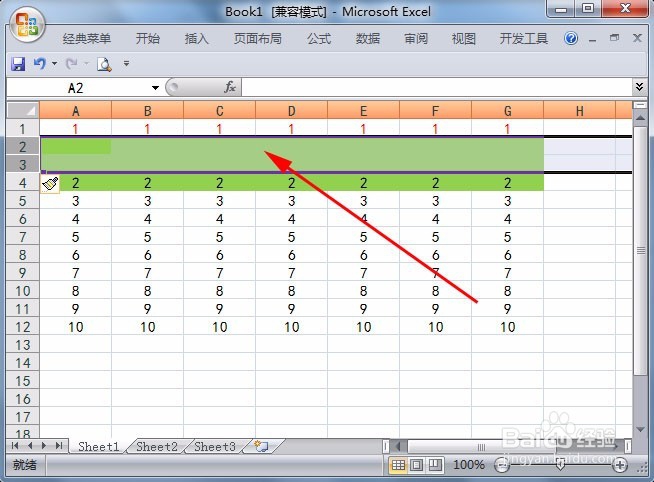Select row 7 header
654x482 pixels.
[23, 237]
